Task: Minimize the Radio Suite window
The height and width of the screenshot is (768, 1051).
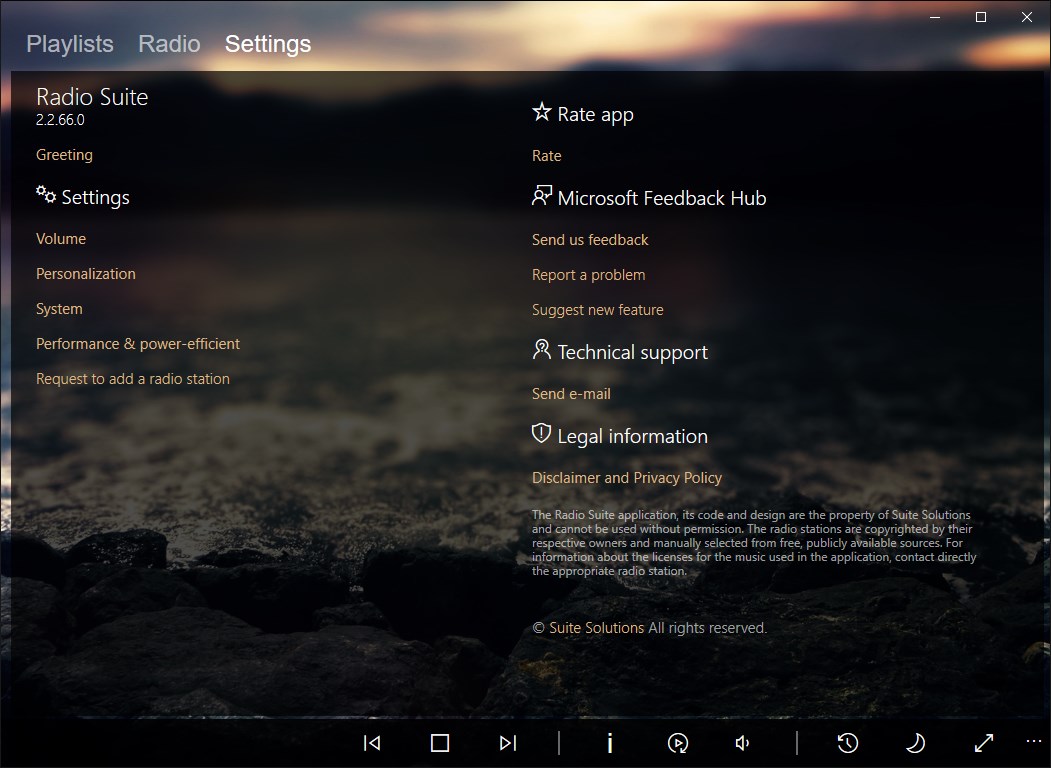Action: 935,17
